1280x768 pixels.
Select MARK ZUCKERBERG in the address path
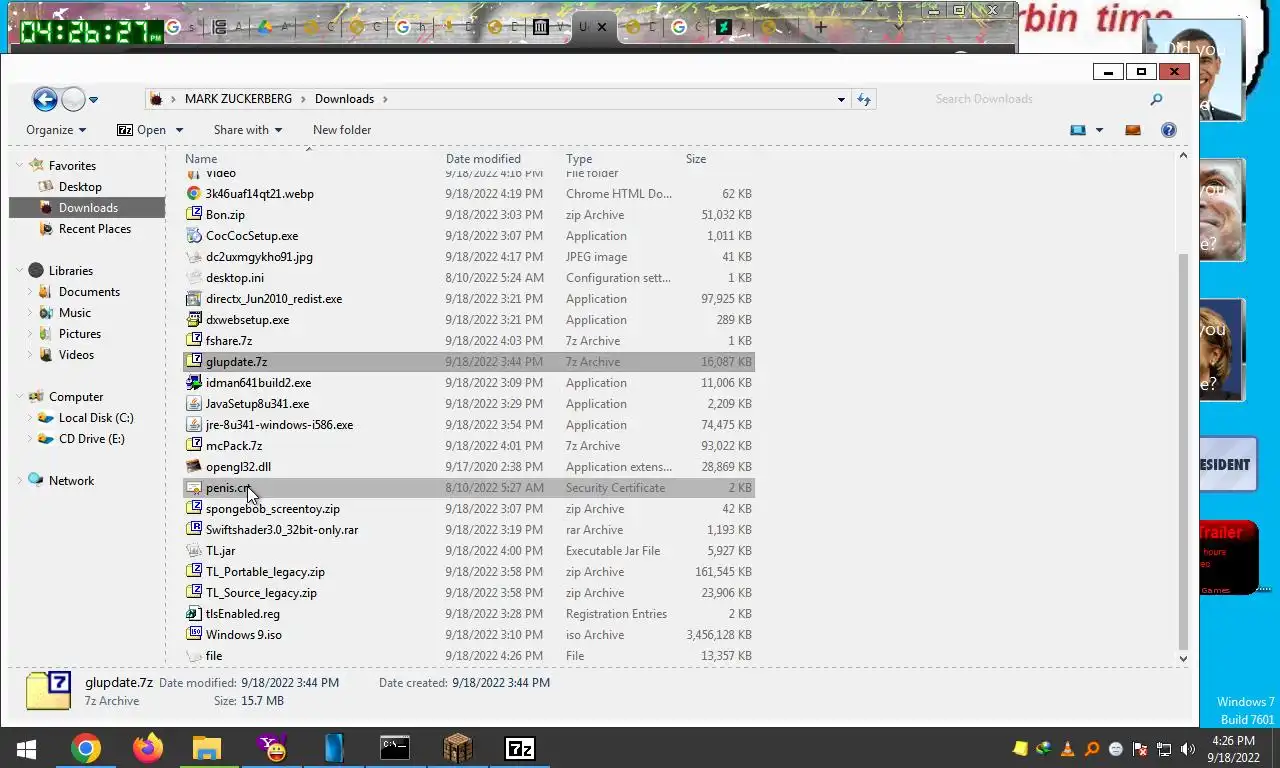pos(238,99)
